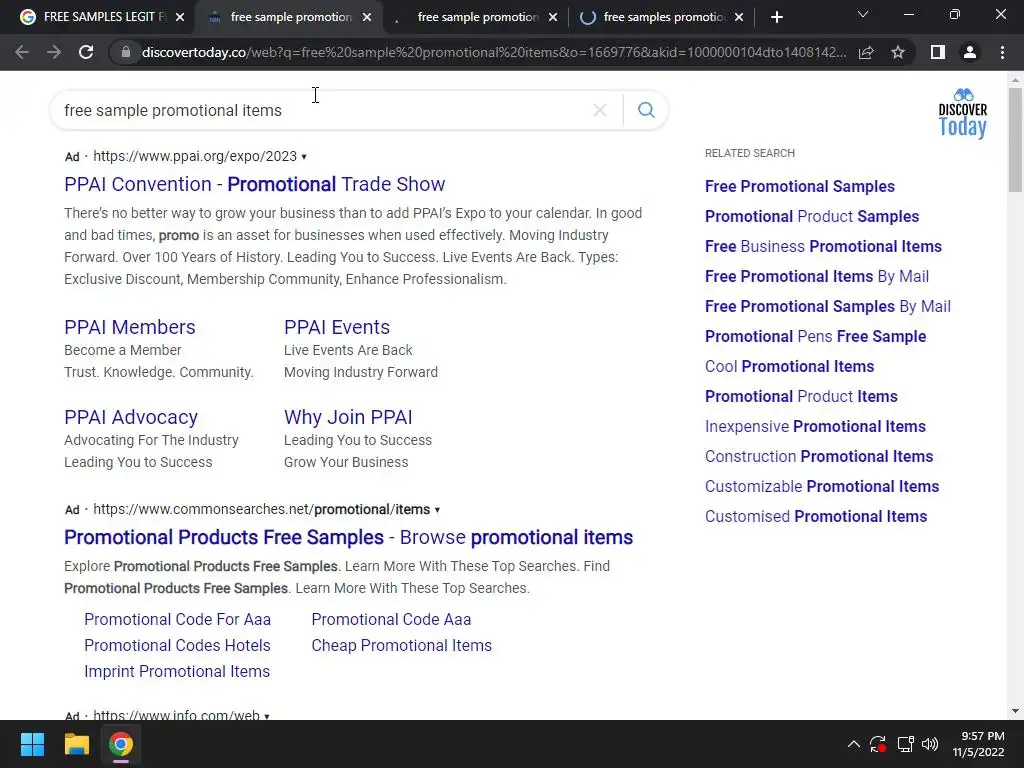Reload the current page
Viewport: 1024px width, 768px height.
86,52
